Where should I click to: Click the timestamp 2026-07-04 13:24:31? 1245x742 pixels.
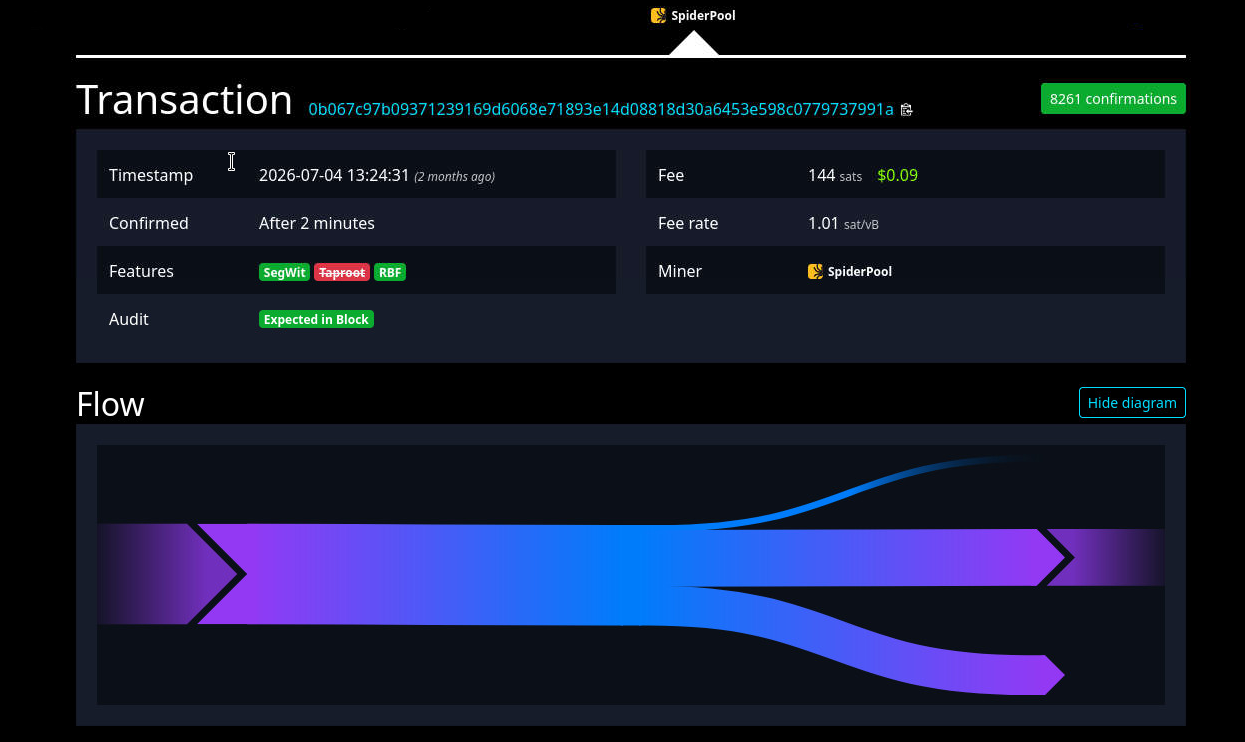334,175
